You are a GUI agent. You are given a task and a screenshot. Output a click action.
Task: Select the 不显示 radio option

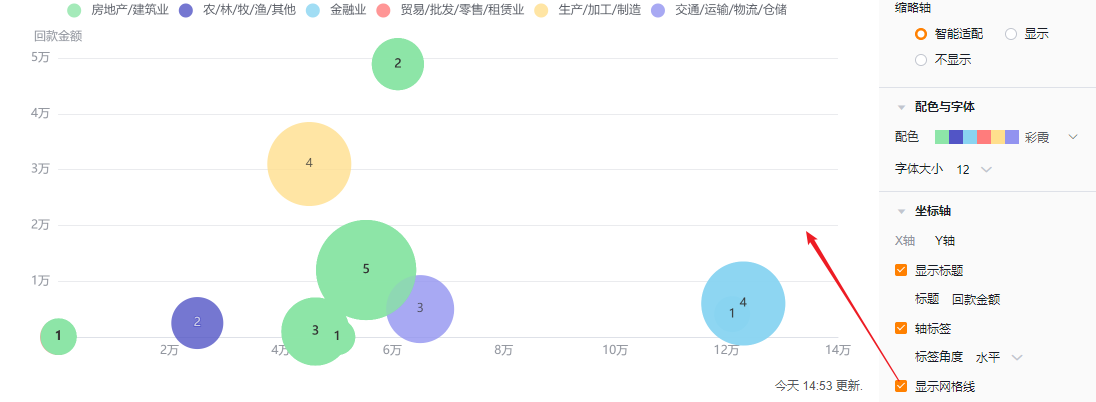pos(921,60)
